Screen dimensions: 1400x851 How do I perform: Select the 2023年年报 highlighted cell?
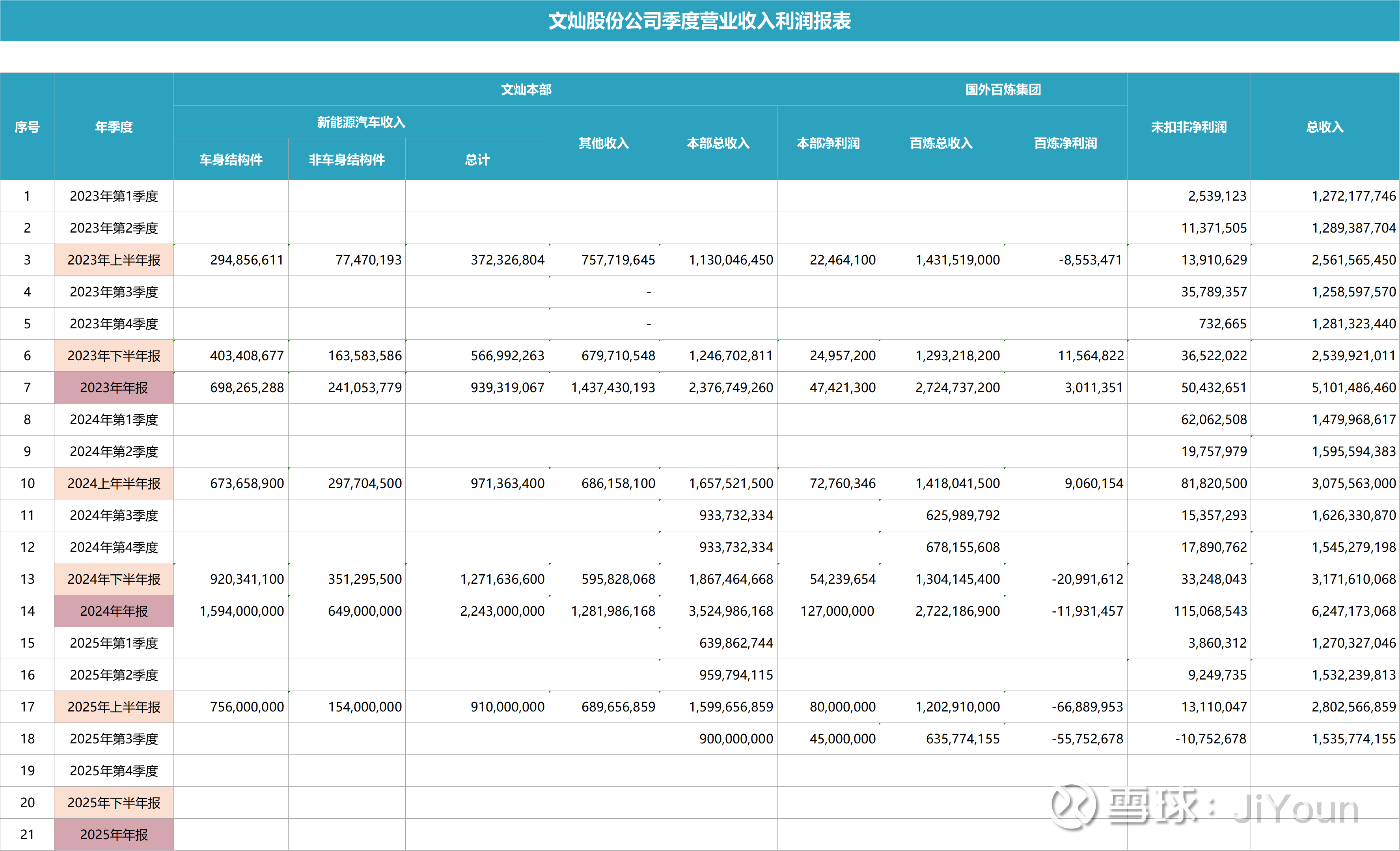pos(114,388)
